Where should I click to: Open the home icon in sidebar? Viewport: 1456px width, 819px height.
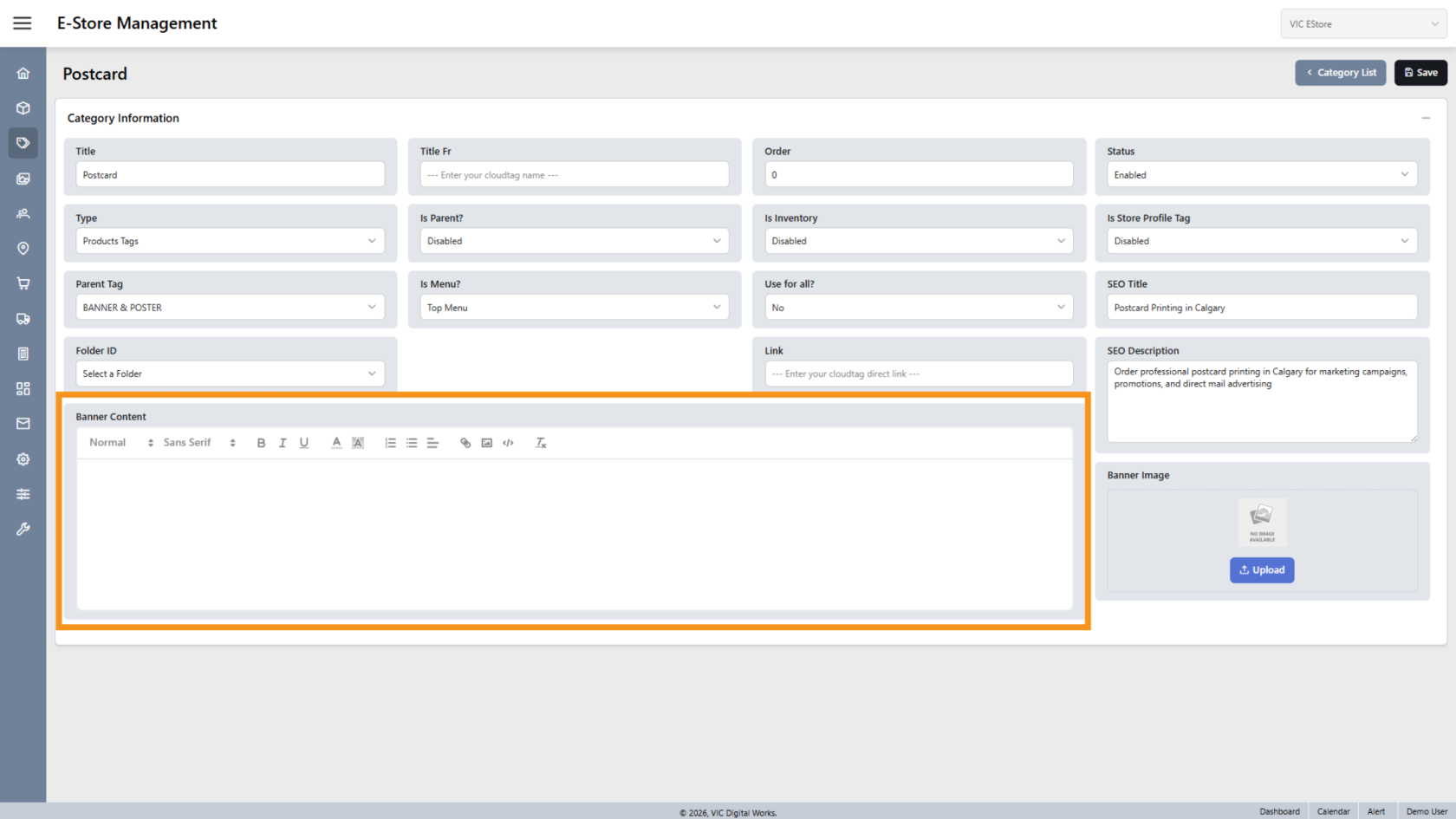(23, 74)
